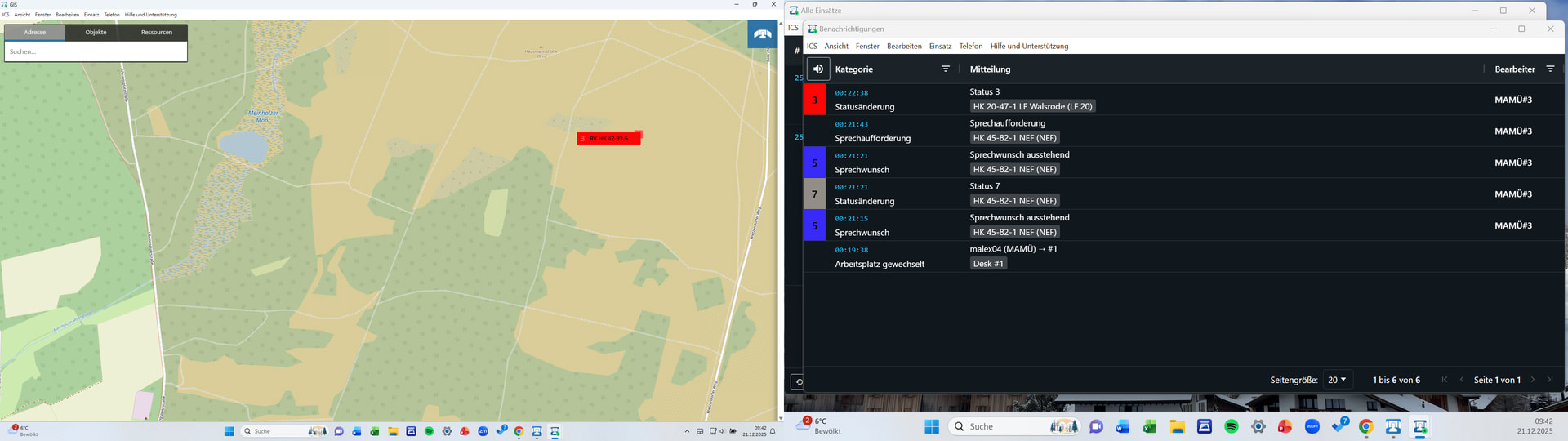The image size is (1568, 441).
Task: Open the Einsatz menu in Benachrichtigungen
Action: [940, 47]
